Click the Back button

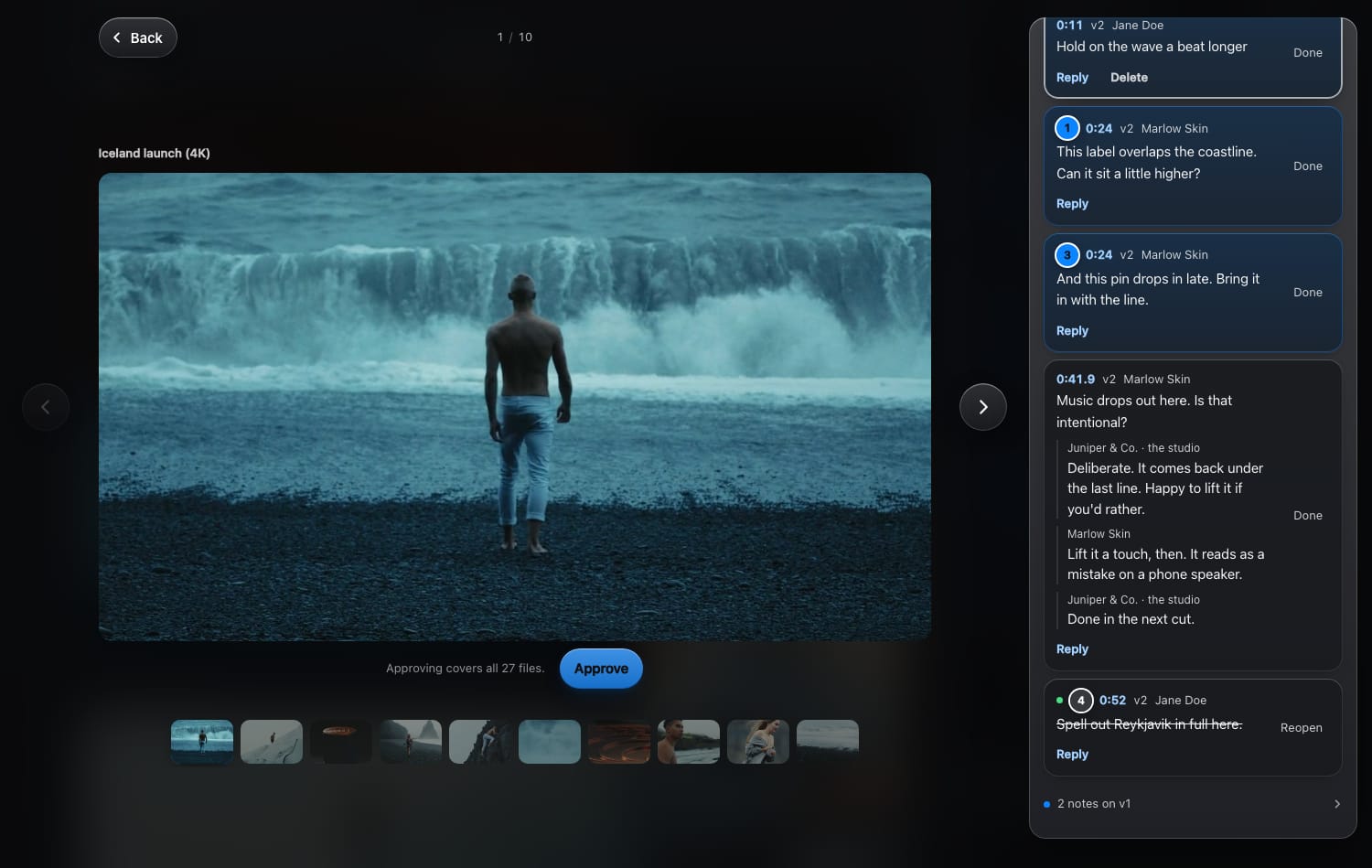click(x=138, y=38)
